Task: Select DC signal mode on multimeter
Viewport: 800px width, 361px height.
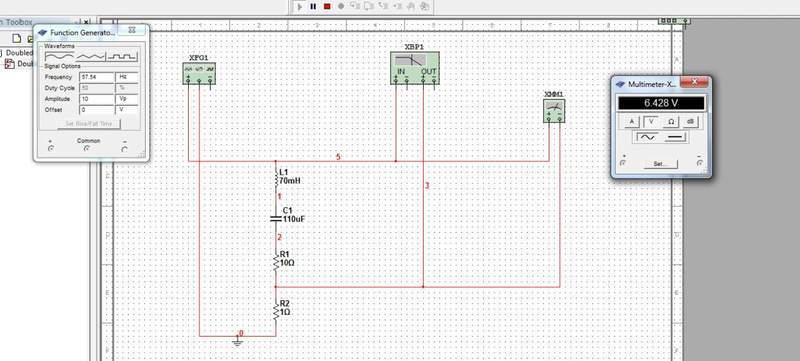Action: point(675,138)
